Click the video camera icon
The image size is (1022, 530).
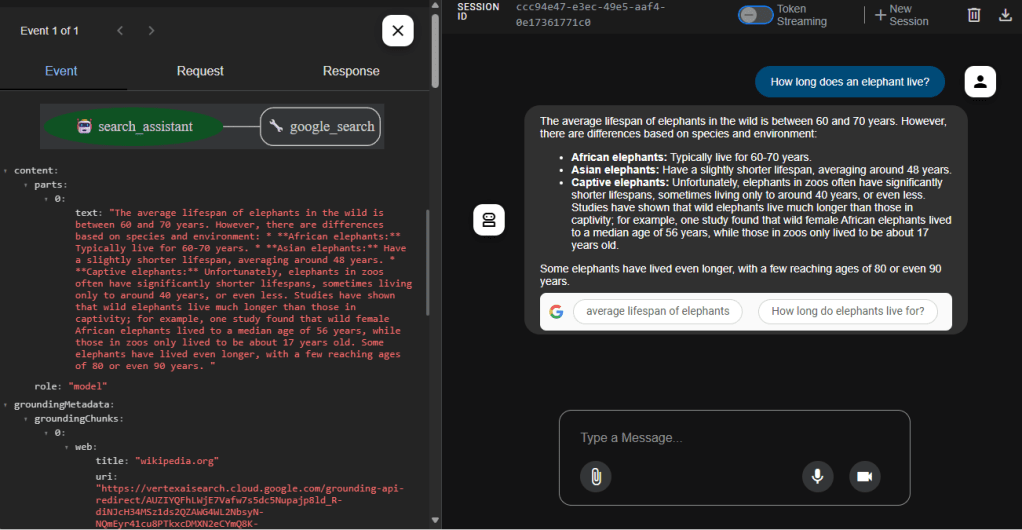865,477
